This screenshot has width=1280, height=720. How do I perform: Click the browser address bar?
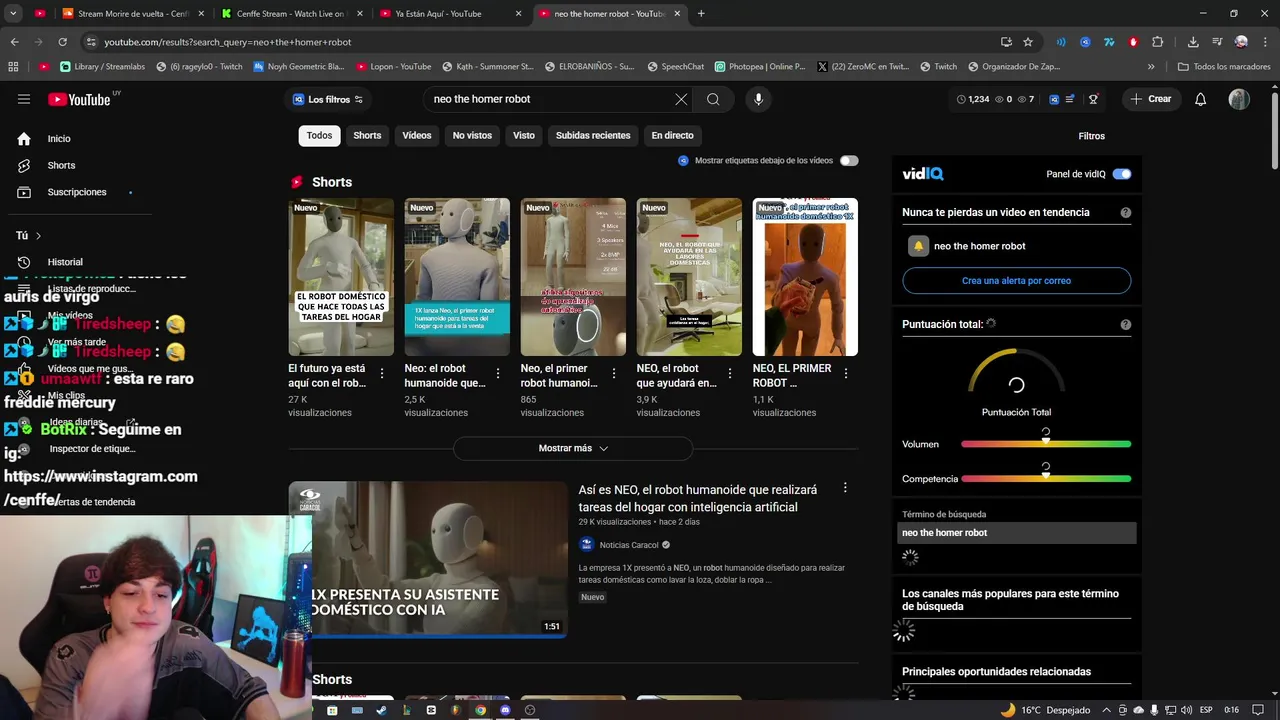coord(540,42)
